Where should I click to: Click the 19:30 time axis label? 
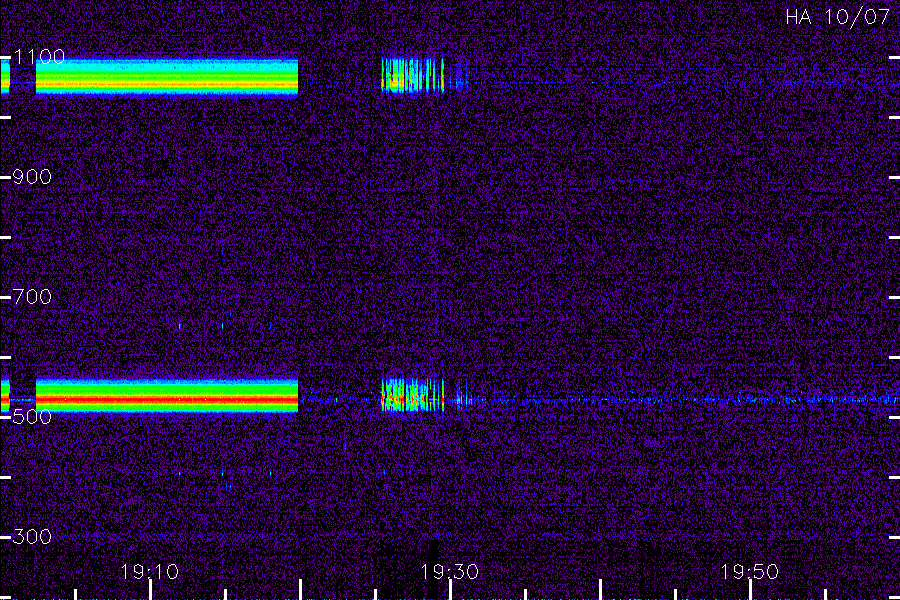point(449,571)
